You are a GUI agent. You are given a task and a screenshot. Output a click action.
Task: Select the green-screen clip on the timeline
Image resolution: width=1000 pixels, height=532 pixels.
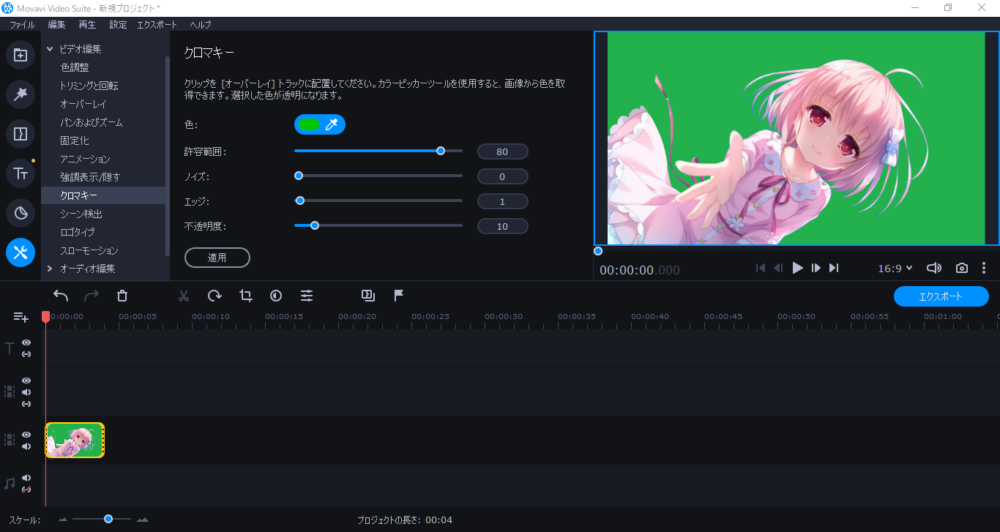tap(75, 440)
